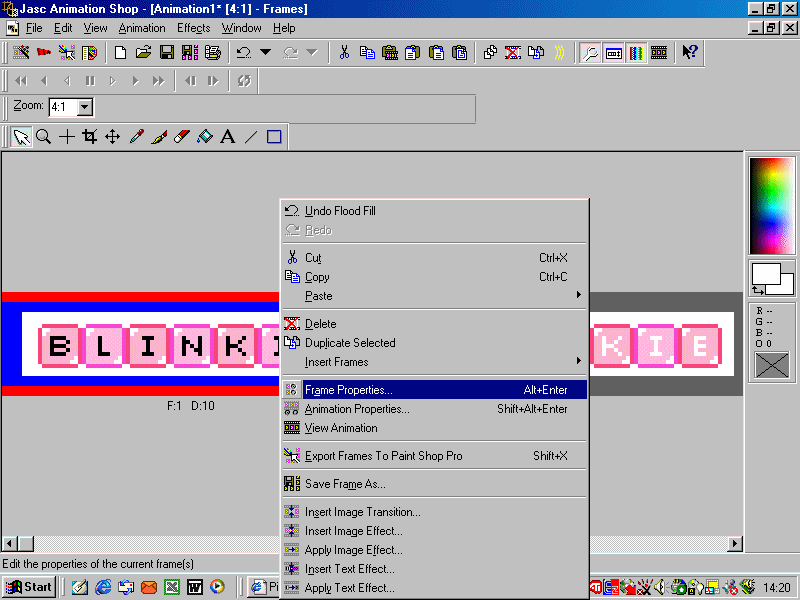This screenshot has height=600, width=800.
Task: Select the Eraser tool
Action: (x=182, y=137)
